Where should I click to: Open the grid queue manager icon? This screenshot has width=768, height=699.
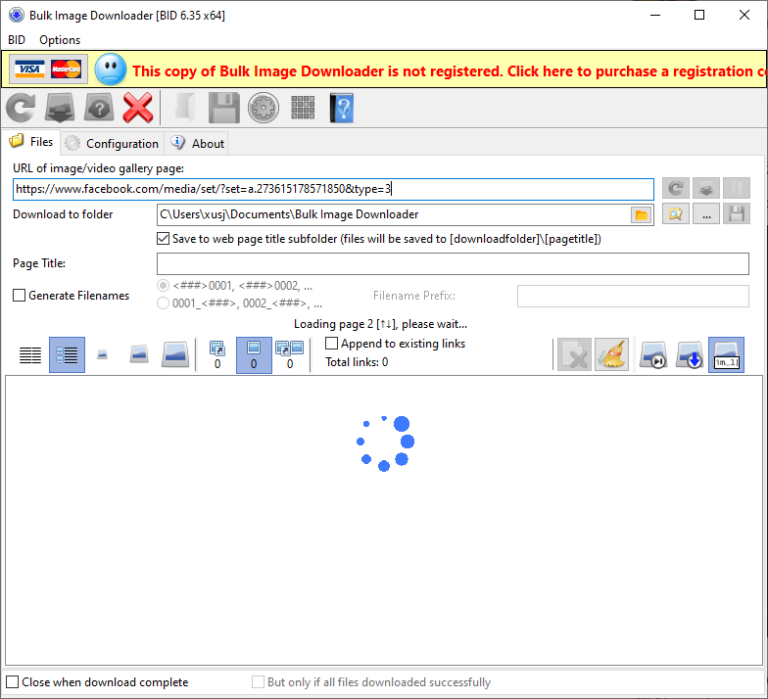pos(303,107)
